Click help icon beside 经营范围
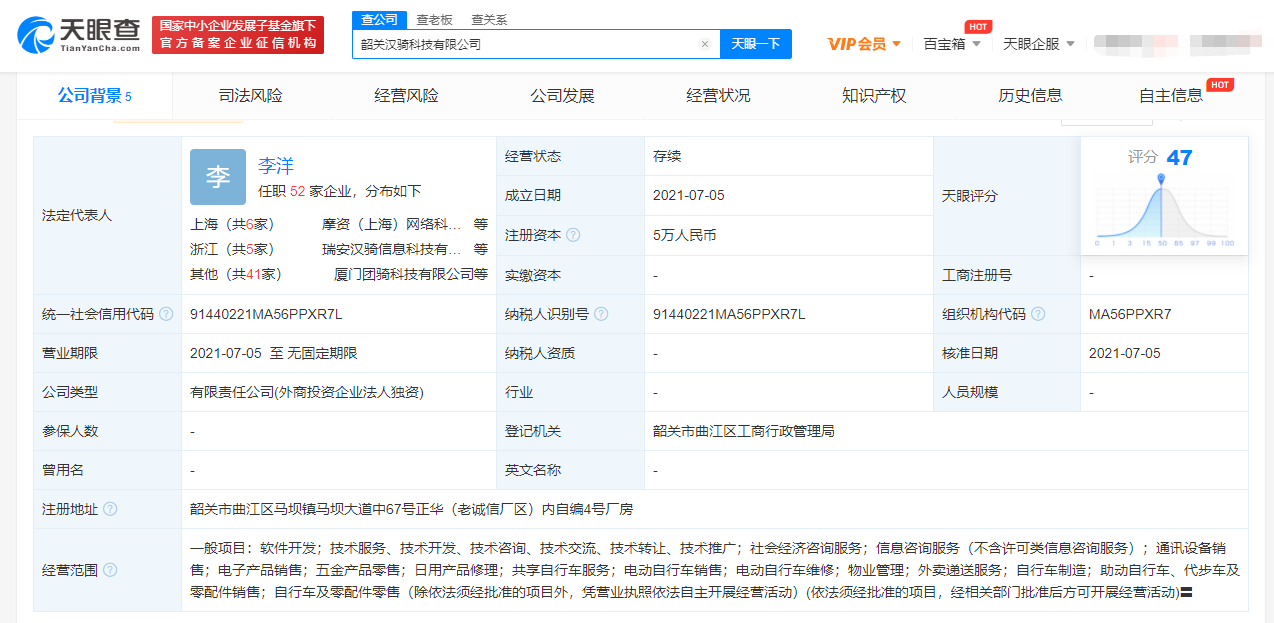The width and height of the screenshot is (1274, 623). point(110,570)
